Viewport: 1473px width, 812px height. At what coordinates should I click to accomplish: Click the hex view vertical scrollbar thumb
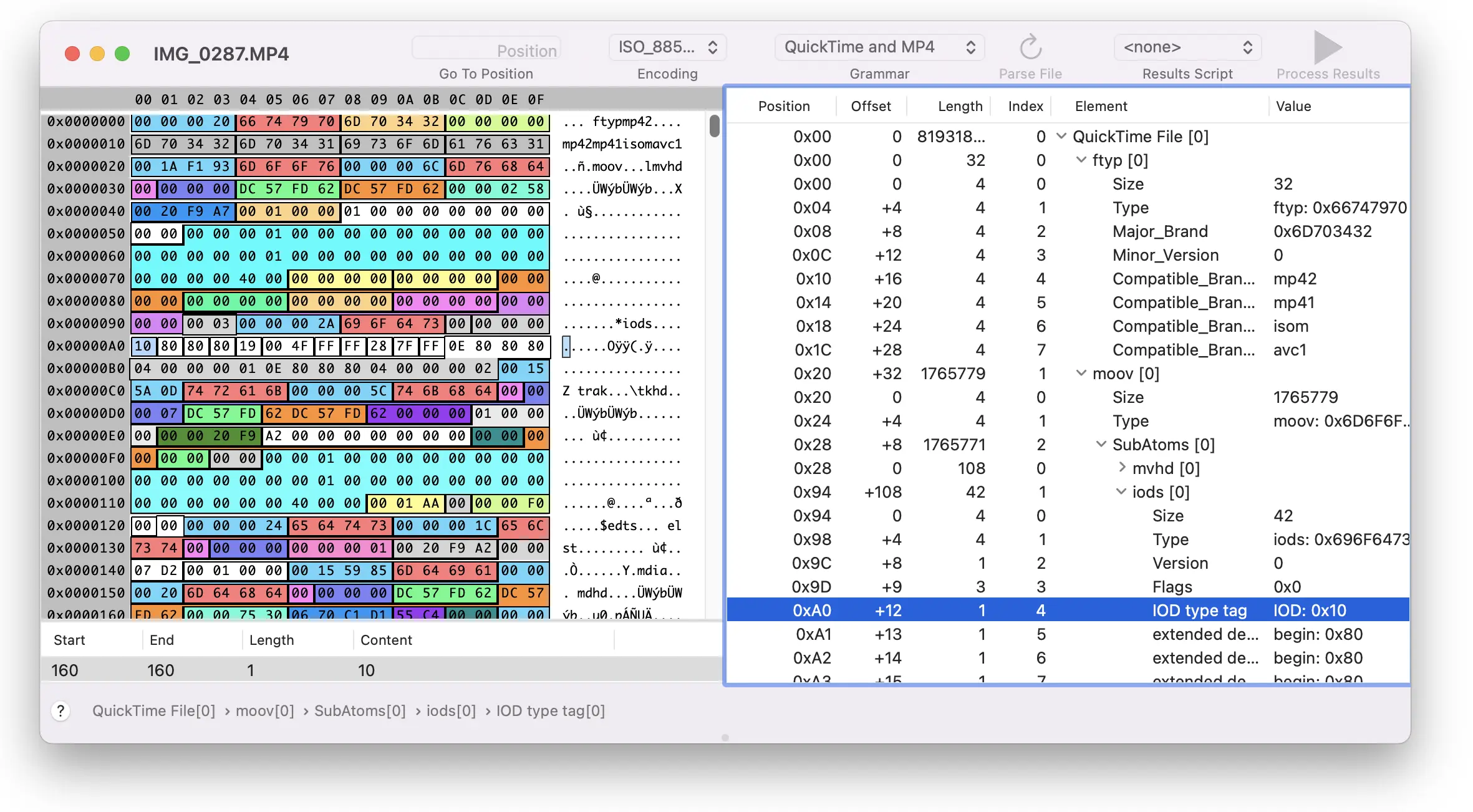click(714, 126)
